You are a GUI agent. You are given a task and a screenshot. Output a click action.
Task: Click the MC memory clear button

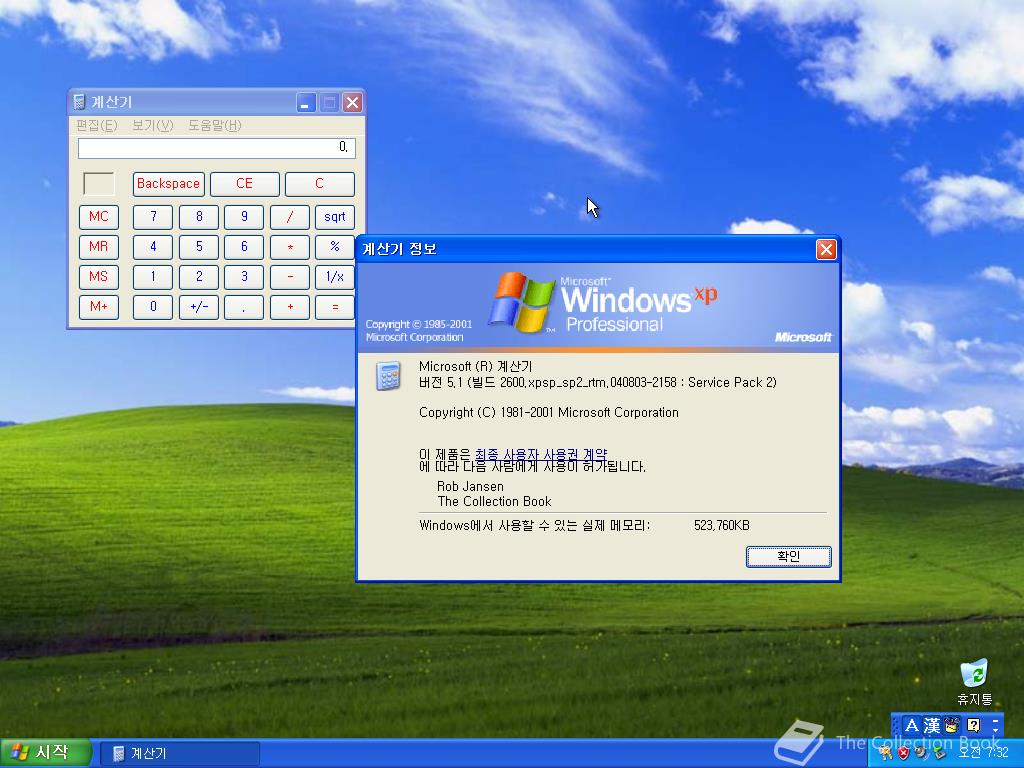[x=99, y=217]
